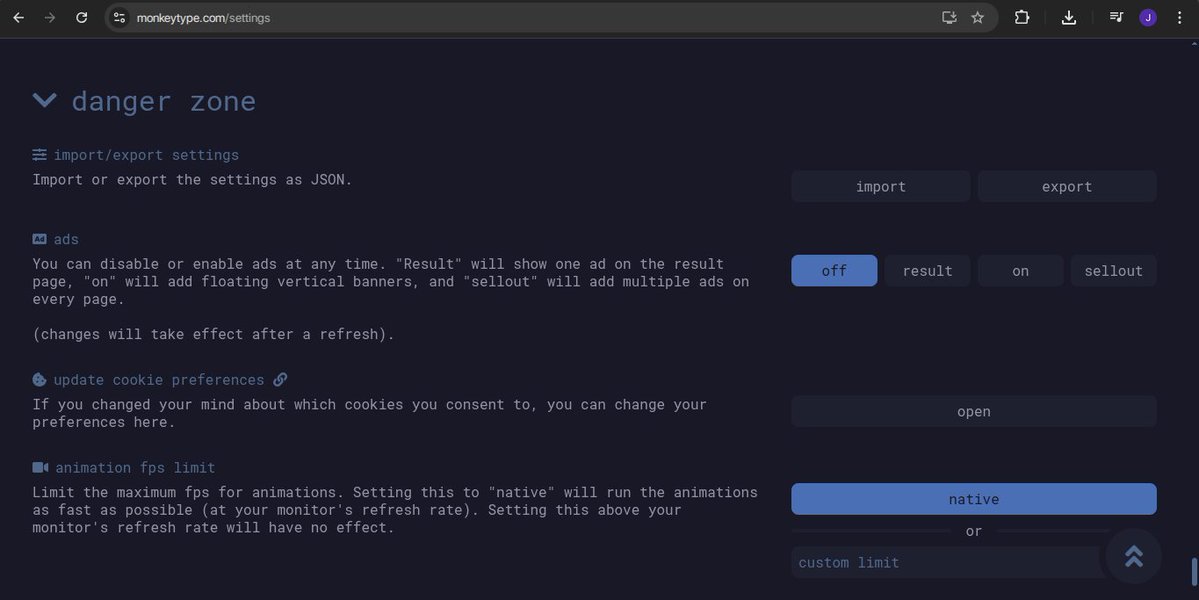Click the ads section icon

pyautogui.click(x=40, y=238)
